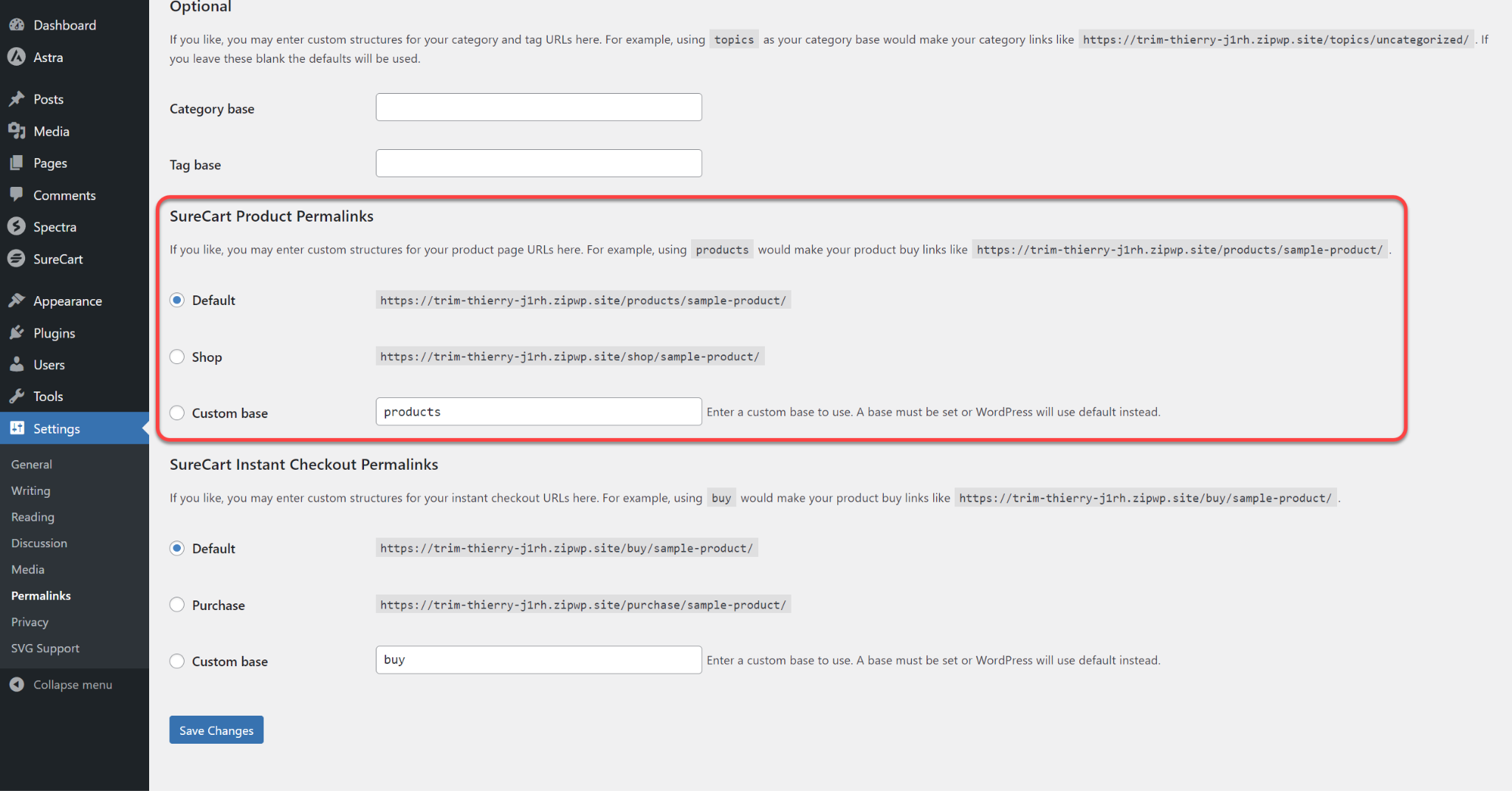
Task: Open the Media library
Action: pos(50,131)
